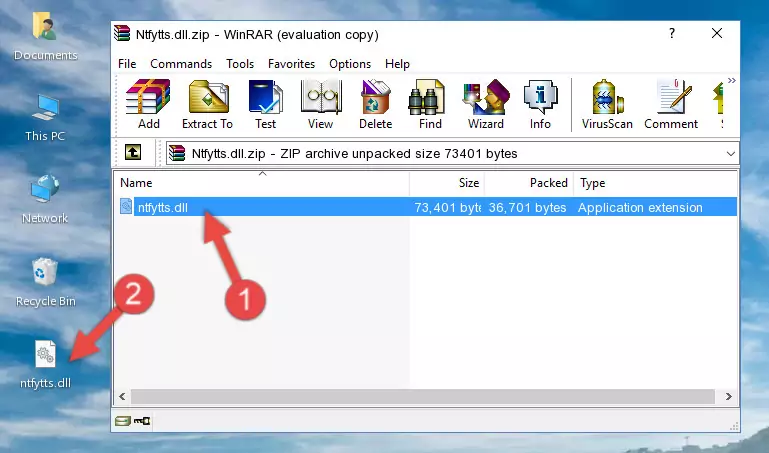Sort by the Name column header
Image resolution: width=769 pixels, height=453 pixels.
click(x=262, y=183)
